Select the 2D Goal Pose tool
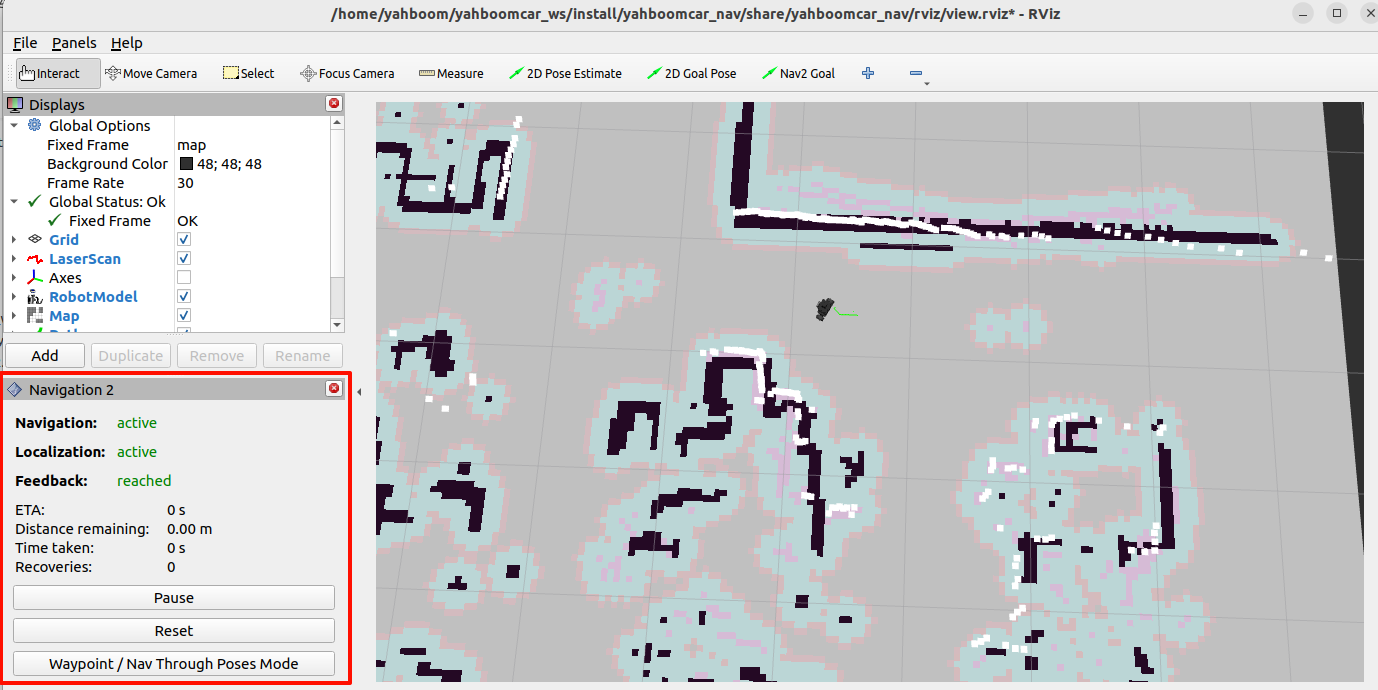 tap(692, 73)
